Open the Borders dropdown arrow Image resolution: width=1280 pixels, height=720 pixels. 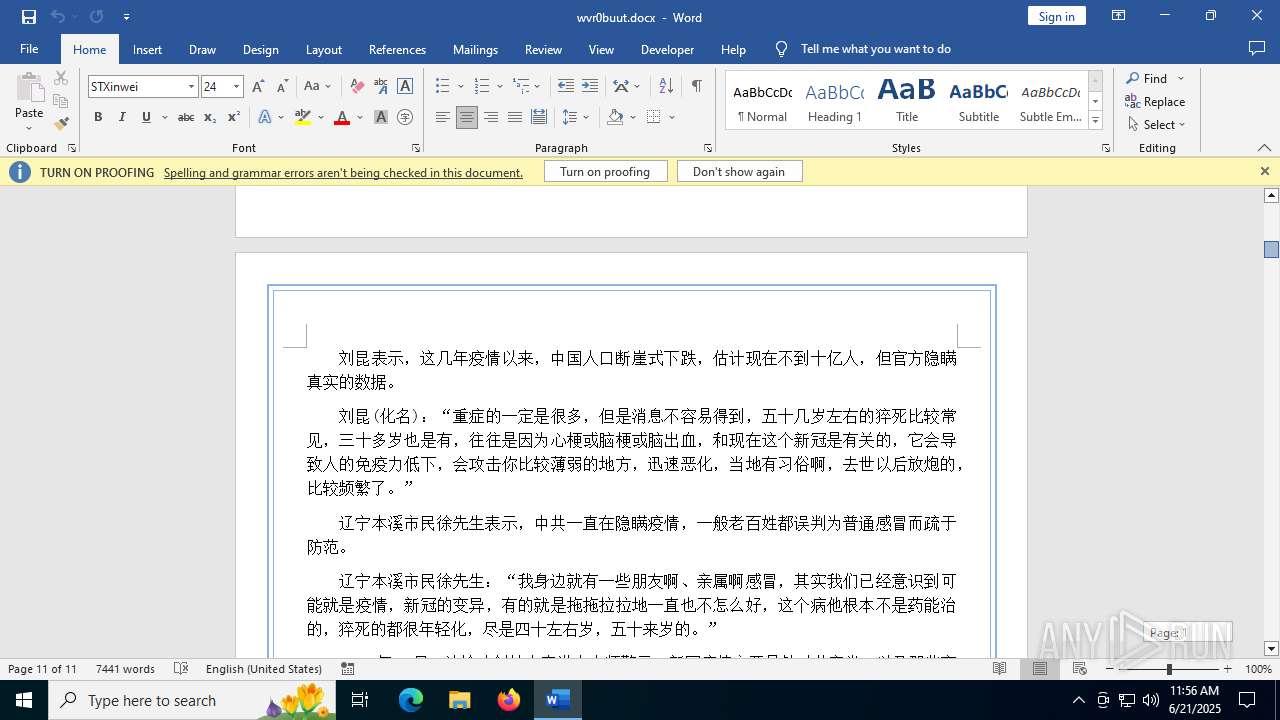click(672, 117)
